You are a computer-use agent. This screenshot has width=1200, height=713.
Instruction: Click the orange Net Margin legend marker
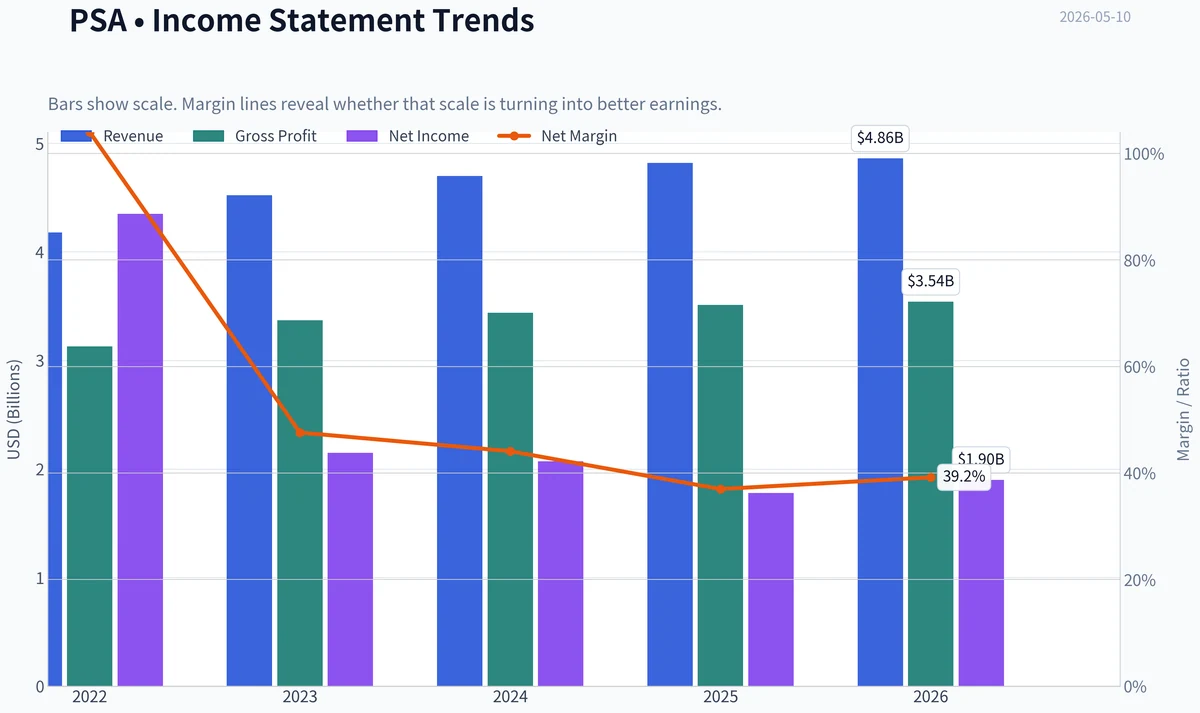click(x=514, y=136)
